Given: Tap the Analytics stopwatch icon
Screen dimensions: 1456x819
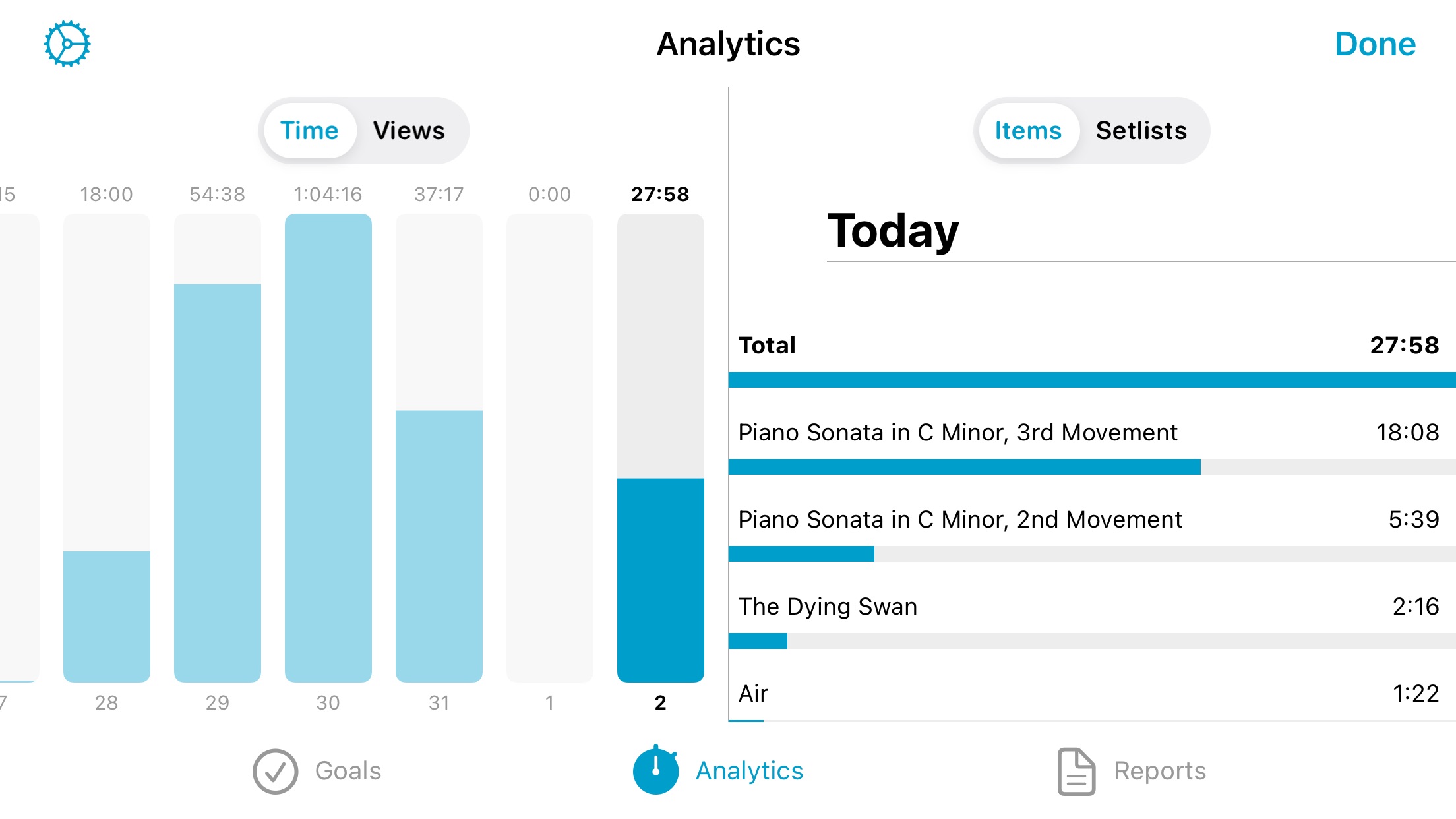Looking at the screenshot, I should pos(655,770).
